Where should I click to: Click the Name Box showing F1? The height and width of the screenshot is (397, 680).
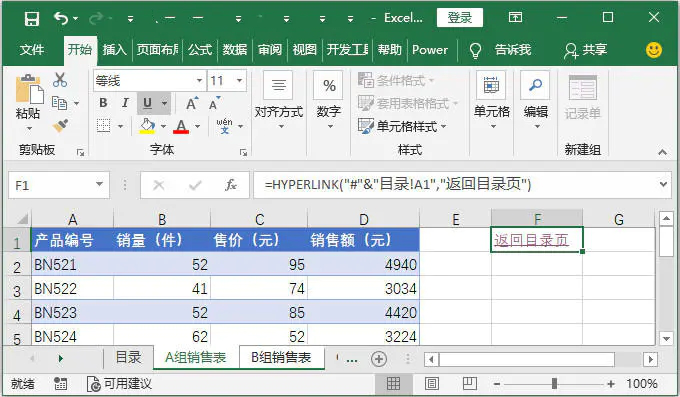(x=59, y=185)
